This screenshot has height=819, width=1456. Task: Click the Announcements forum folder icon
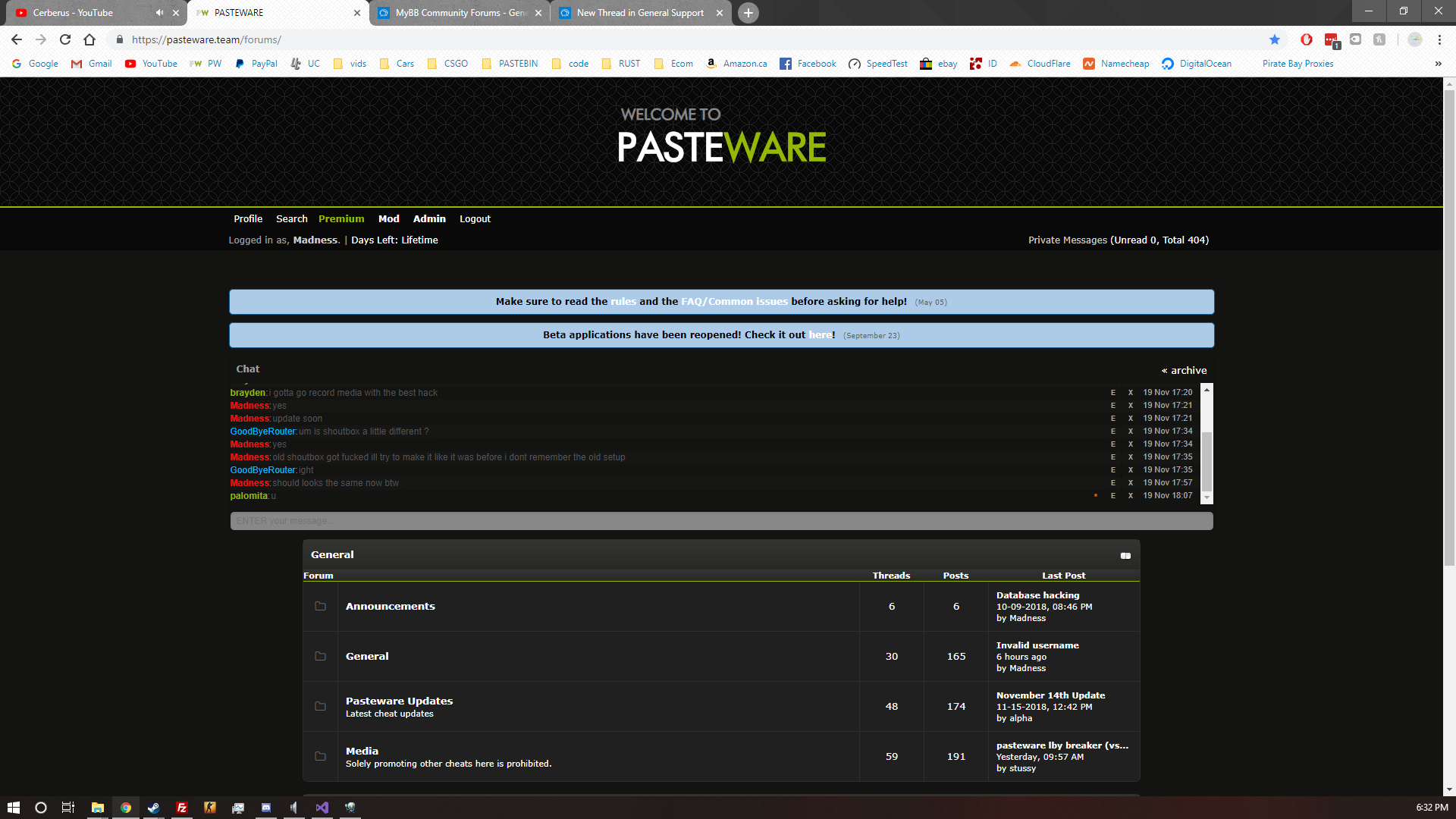coord(320,606)
